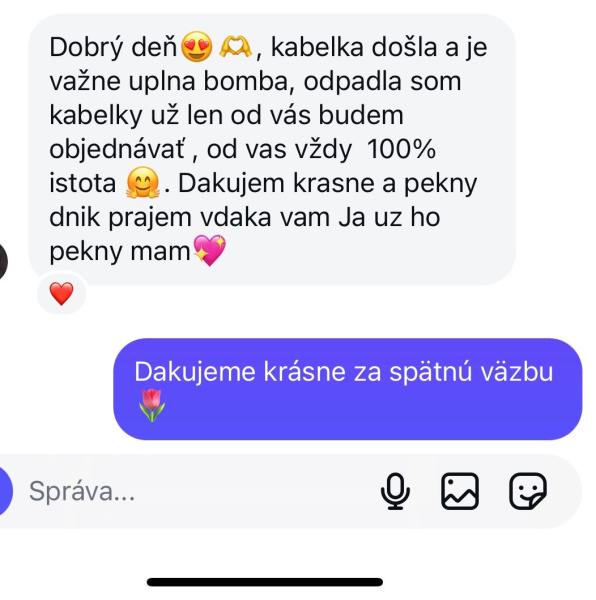Open the sticker picker icon

click(x=528, y=491)
